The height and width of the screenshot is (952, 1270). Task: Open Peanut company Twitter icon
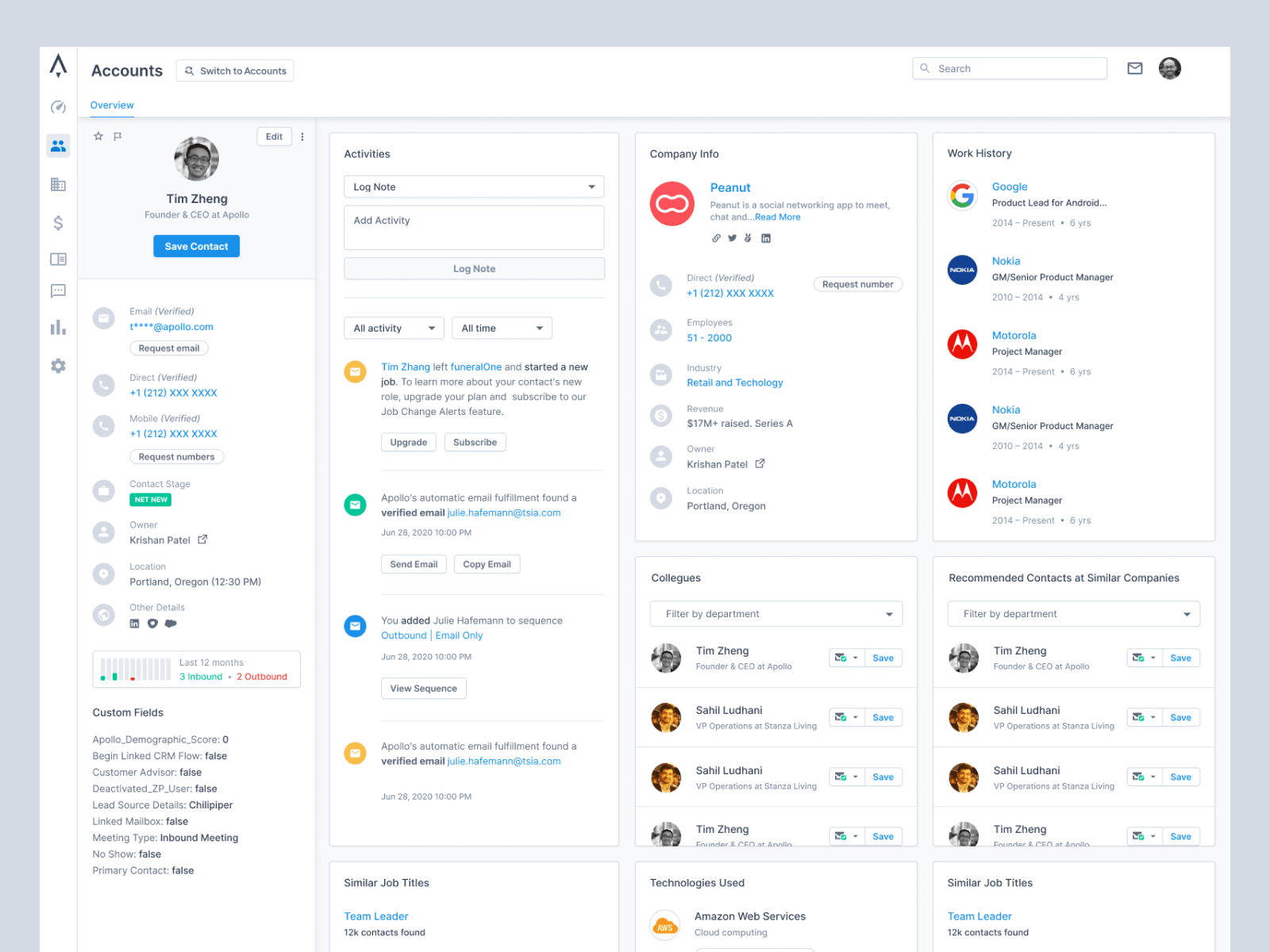[x=732, y=238]
